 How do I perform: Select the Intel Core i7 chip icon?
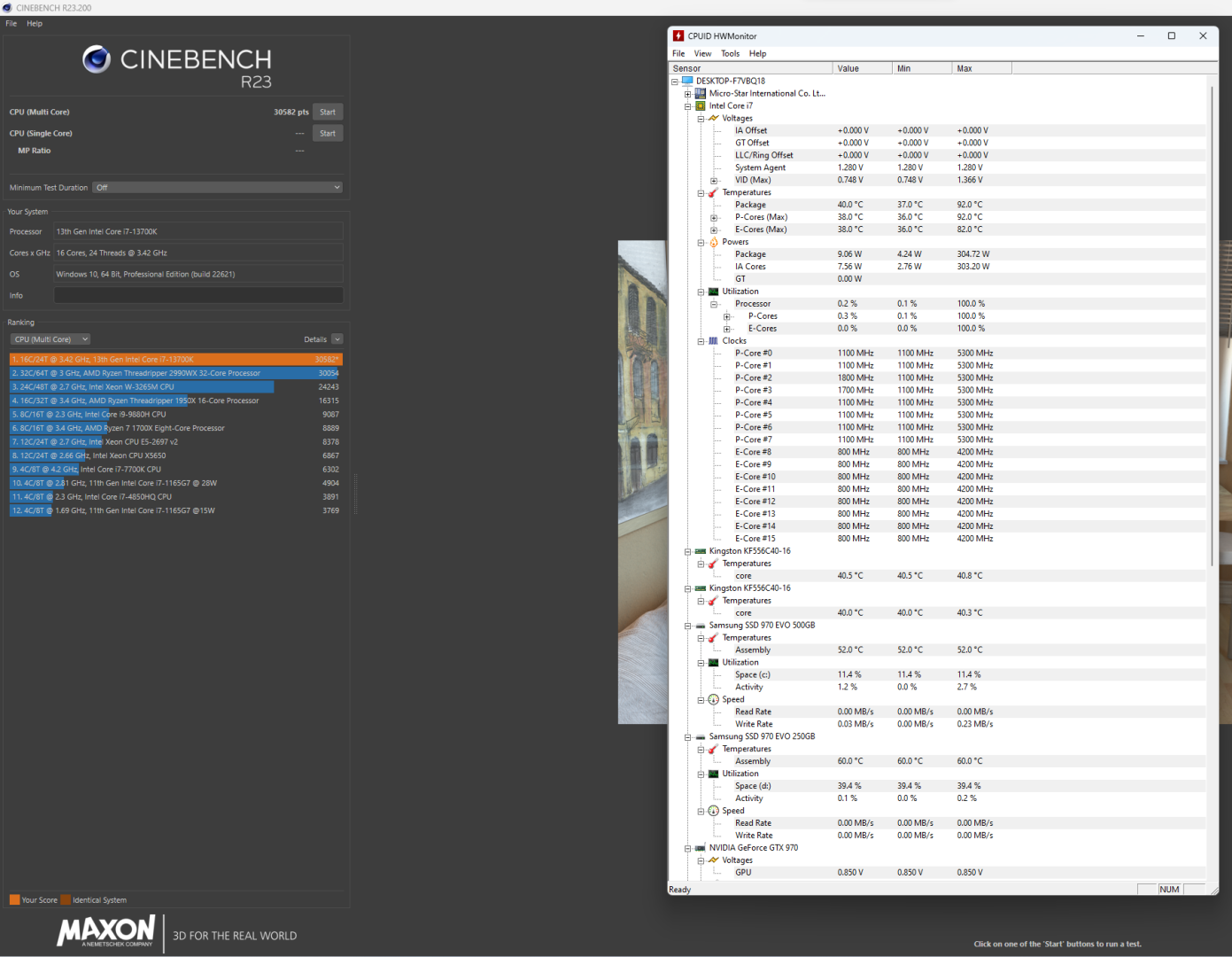[x=701, y=105]
